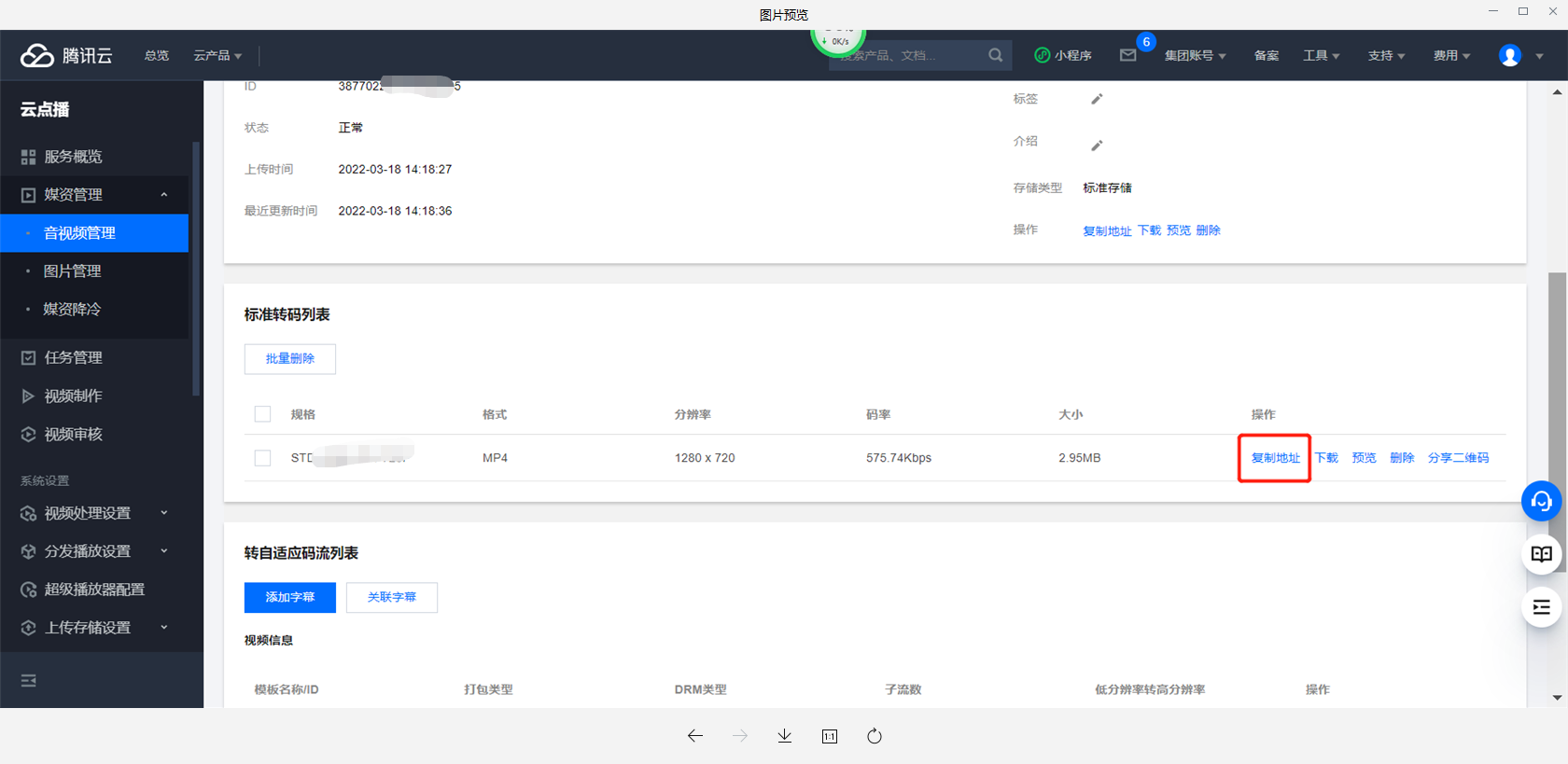
Task: Collapse the sidebar with bottom menu icon
Action: pyautogui.click(x=29, y=680)
